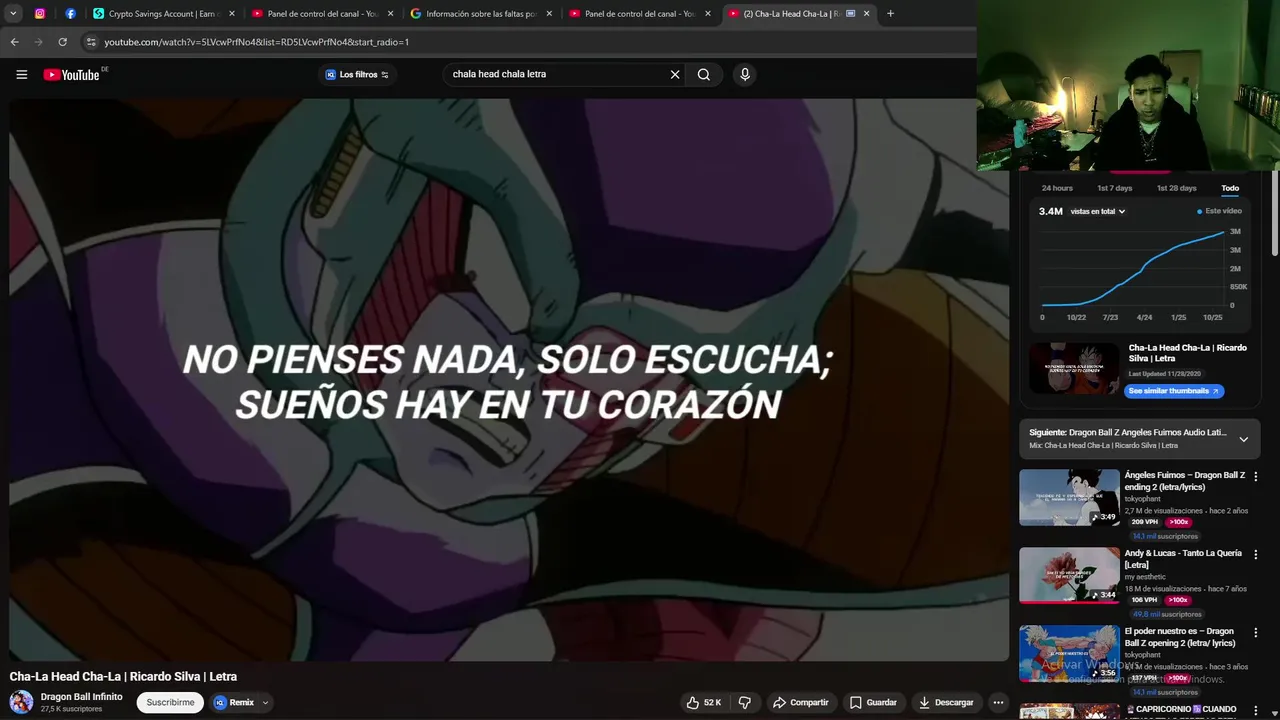Open Andy & Lucas - Tanto La Quería title

point(1184,559)
